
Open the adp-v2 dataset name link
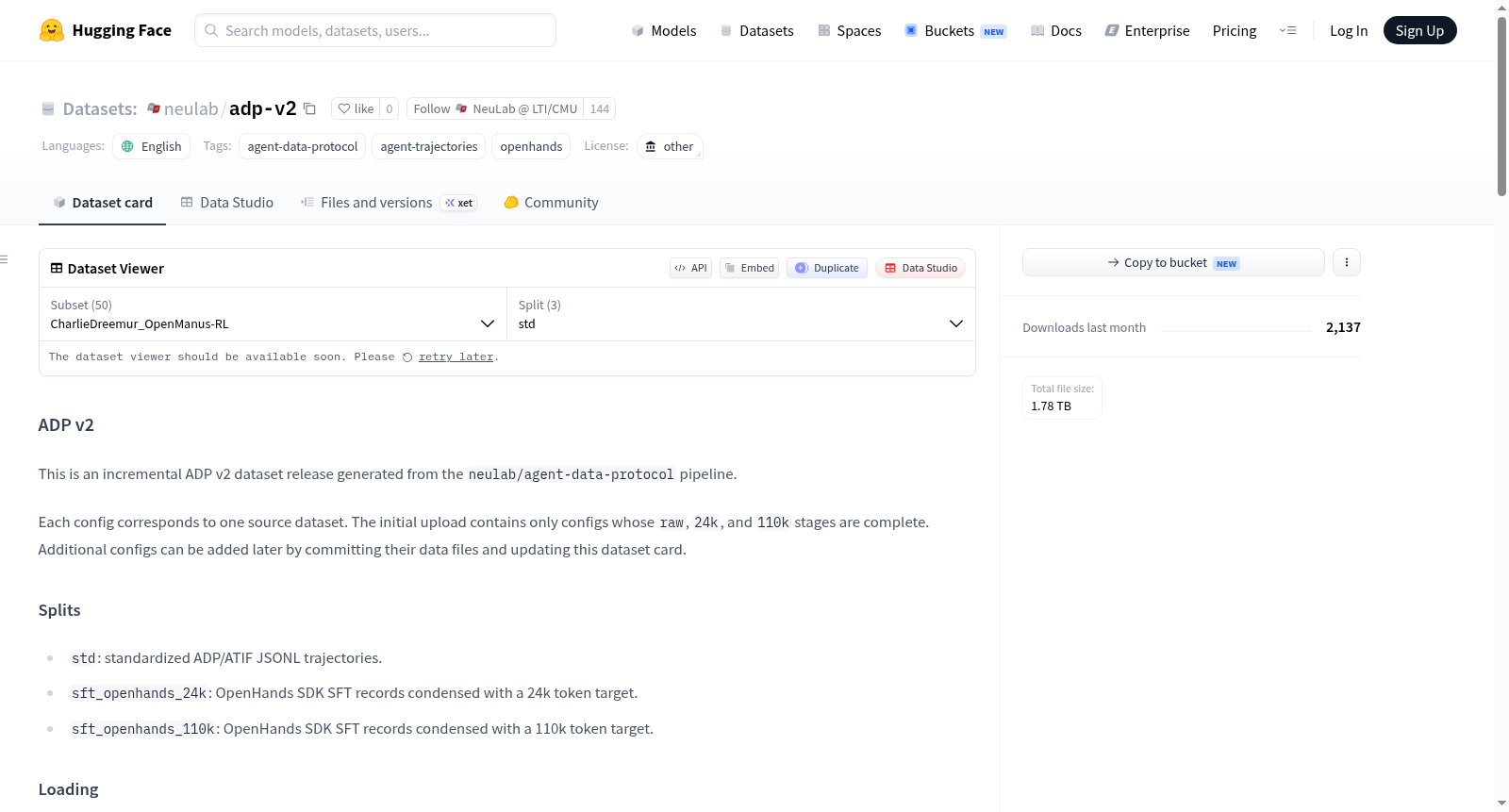[x=263, y=108]
